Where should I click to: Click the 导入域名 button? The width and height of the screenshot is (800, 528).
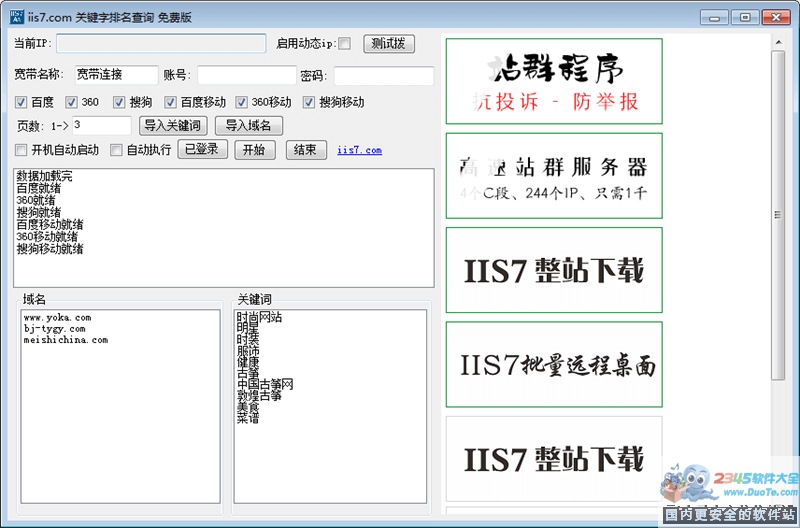pos(249,126)
